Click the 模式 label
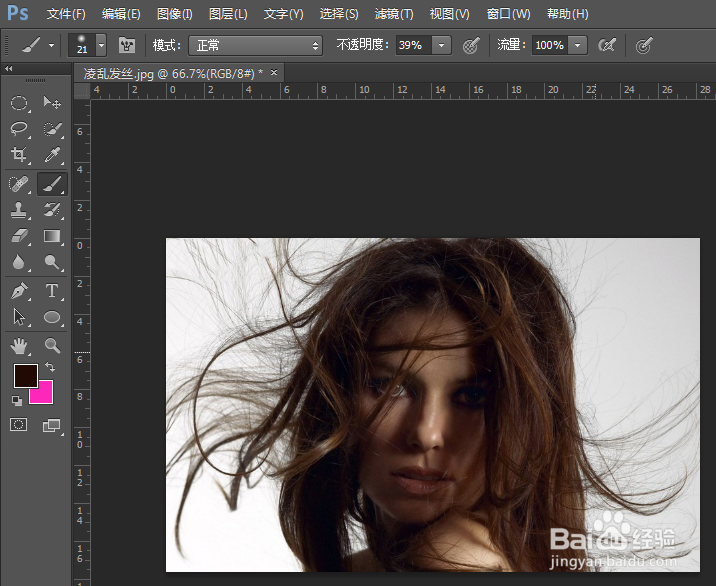The height and width of the screenshot is (586, 716). (x=167, y=45)
